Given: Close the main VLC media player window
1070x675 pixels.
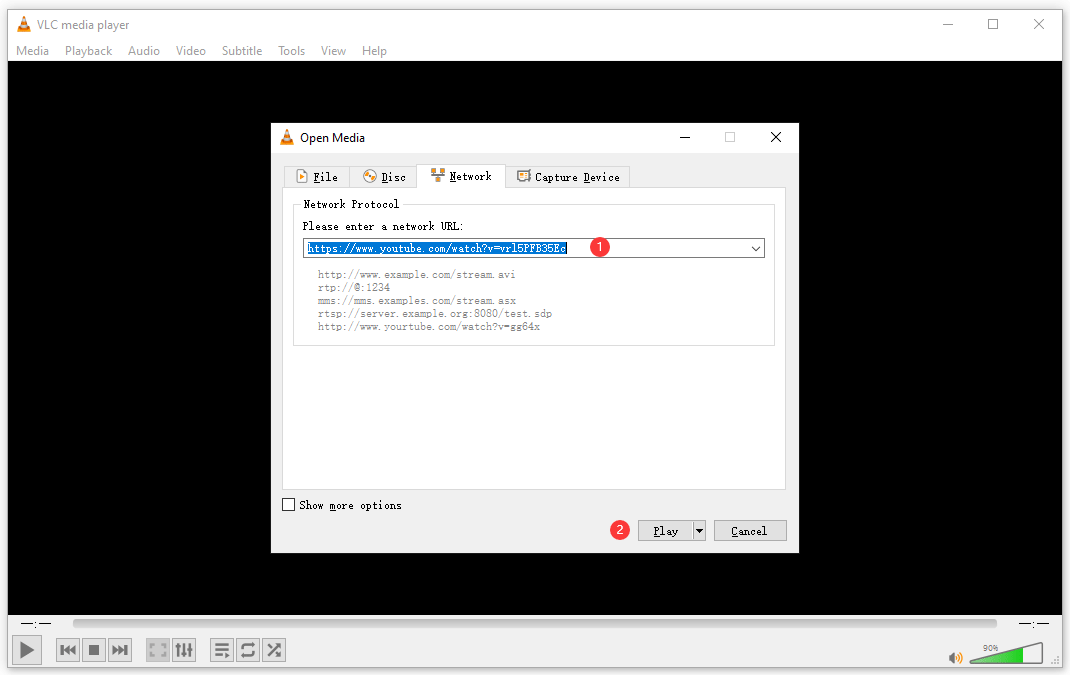Looking at the screenshot, I should 1039,25.
